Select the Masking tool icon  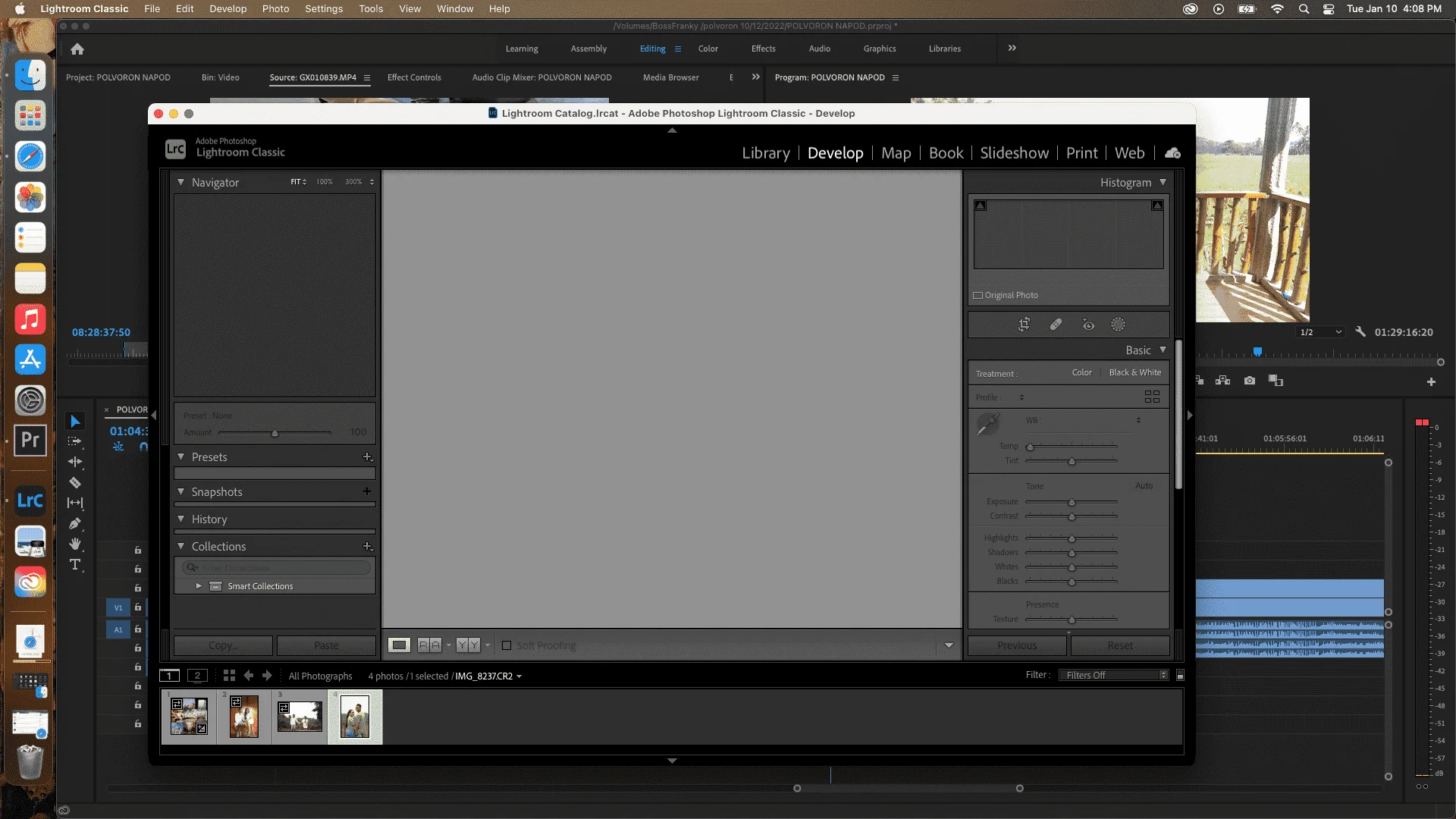pos(1118,325)
